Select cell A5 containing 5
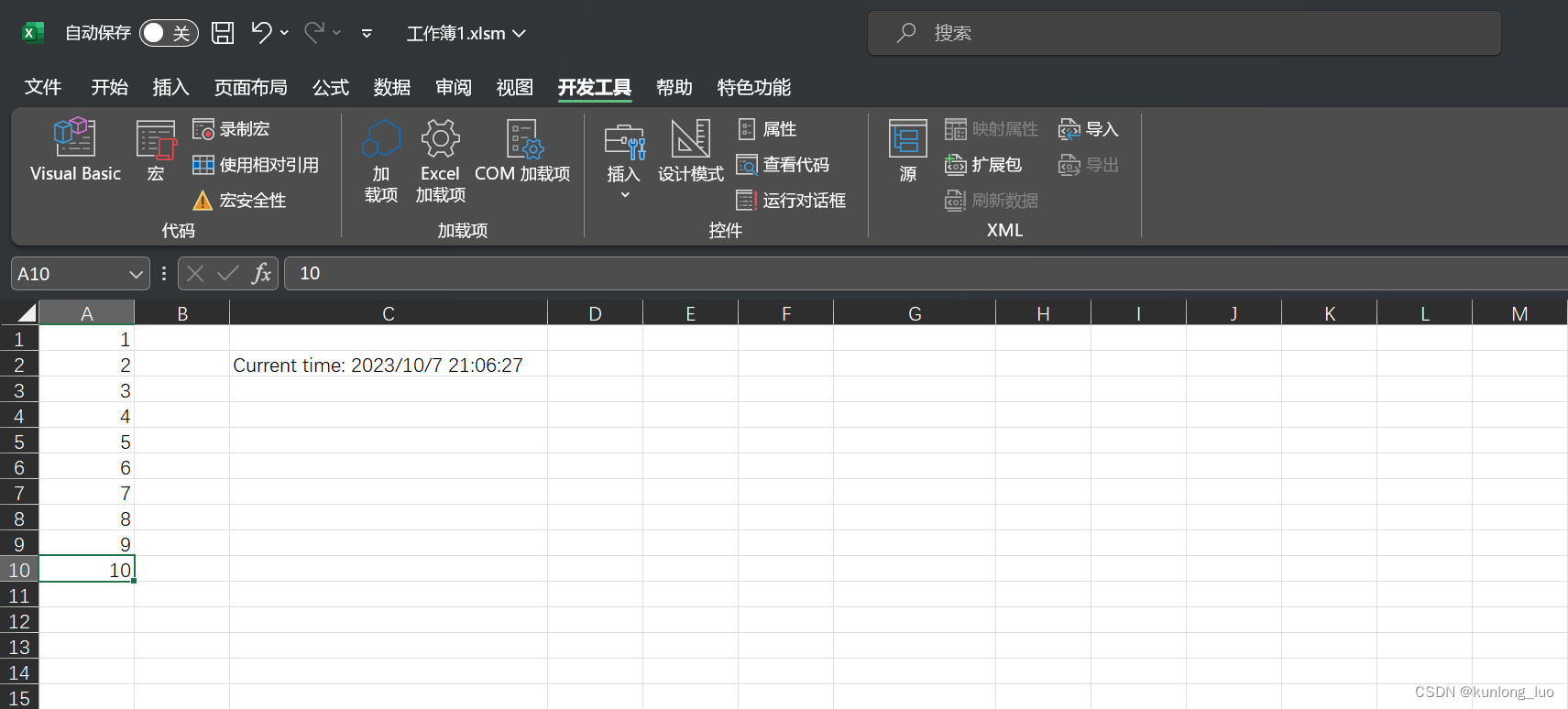This screenshot has width=1568, height=709. 87,442
